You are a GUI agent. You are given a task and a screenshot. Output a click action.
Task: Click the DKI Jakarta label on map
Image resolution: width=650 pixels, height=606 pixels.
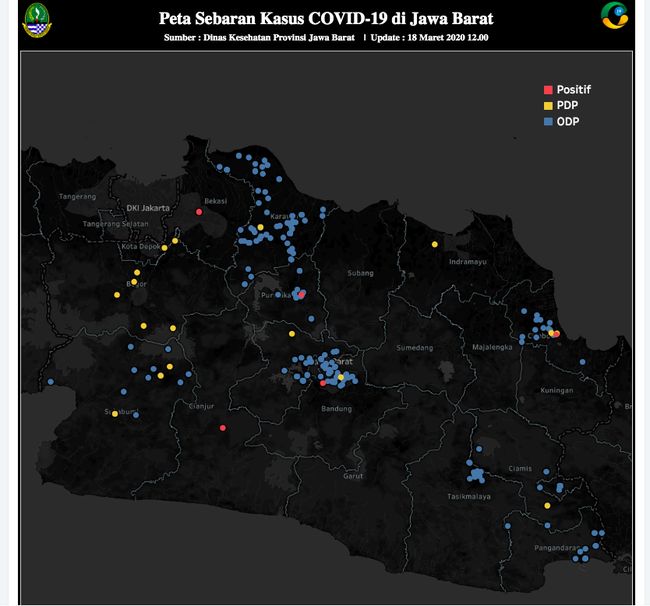tap(148, 207)
